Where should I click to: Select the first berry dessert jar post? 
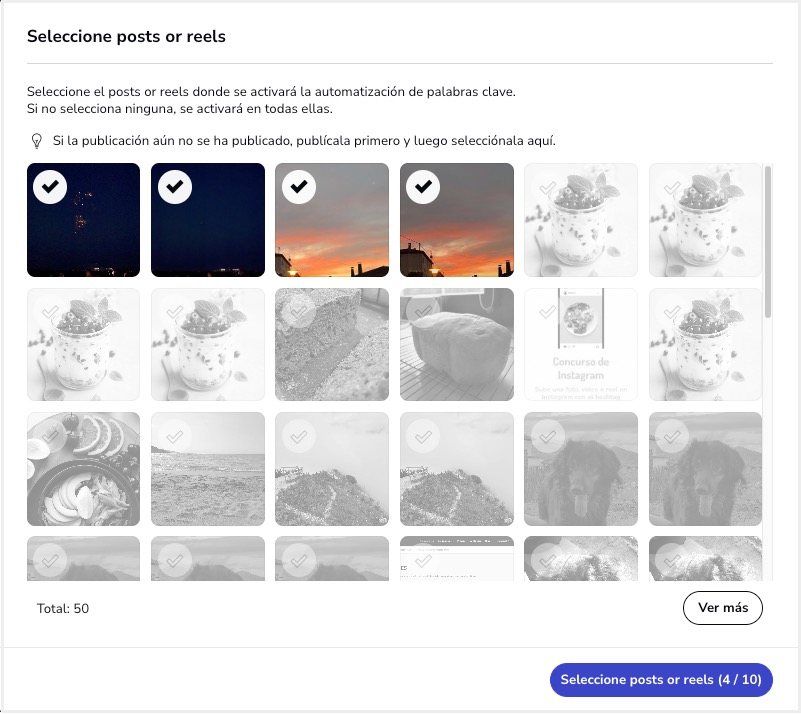pos(580,220)
